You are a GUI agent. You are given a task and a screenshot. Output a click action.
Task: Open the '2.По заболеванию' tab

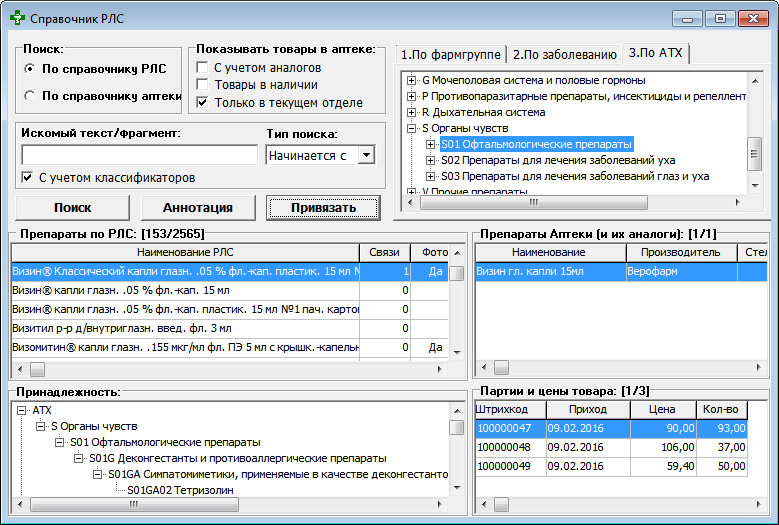pyautogui.click(x=564, y=54)
